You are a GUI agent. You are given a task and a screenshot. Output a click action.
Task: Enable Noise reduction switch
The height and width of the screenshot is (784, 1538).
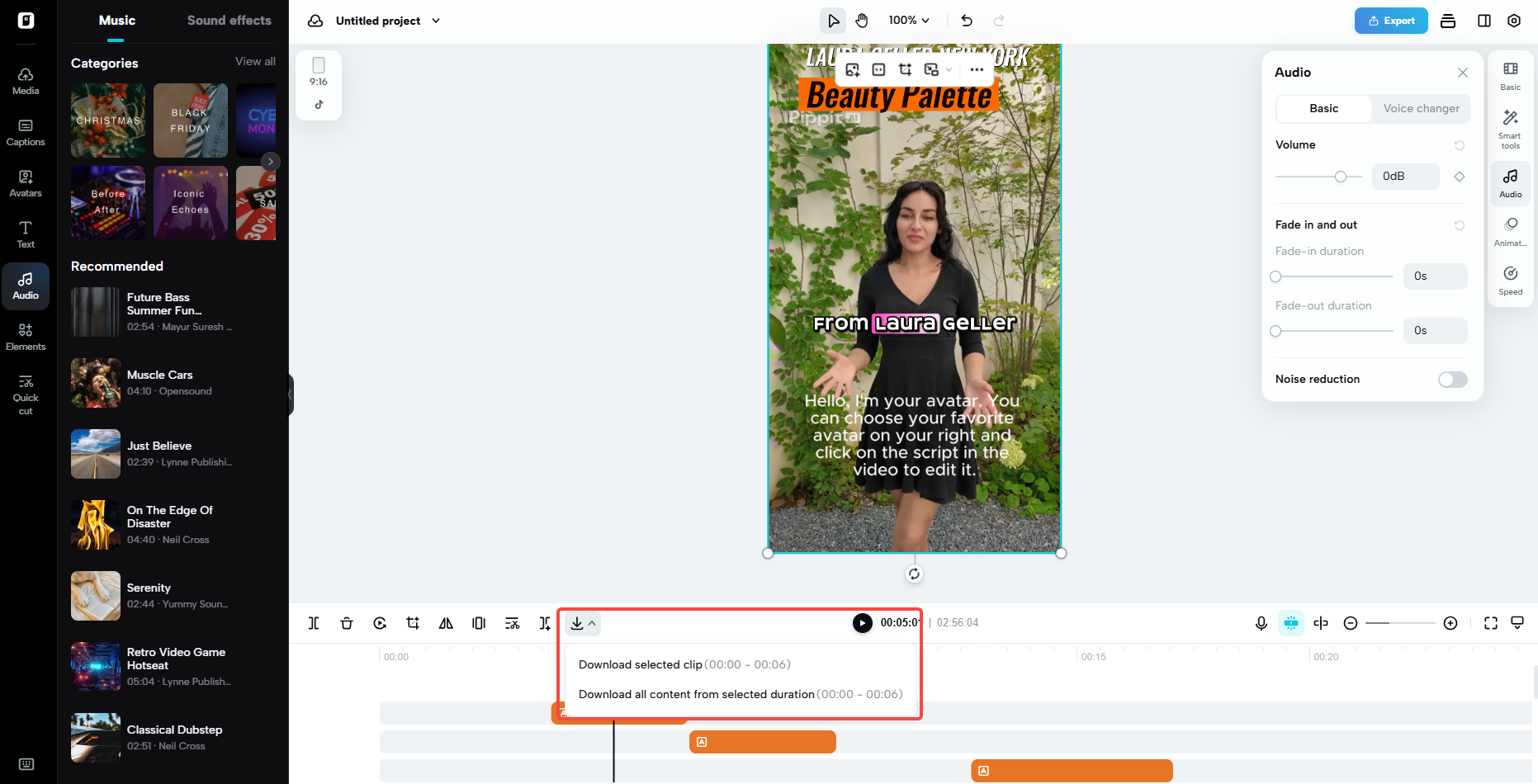click(x=1453, y=380)
